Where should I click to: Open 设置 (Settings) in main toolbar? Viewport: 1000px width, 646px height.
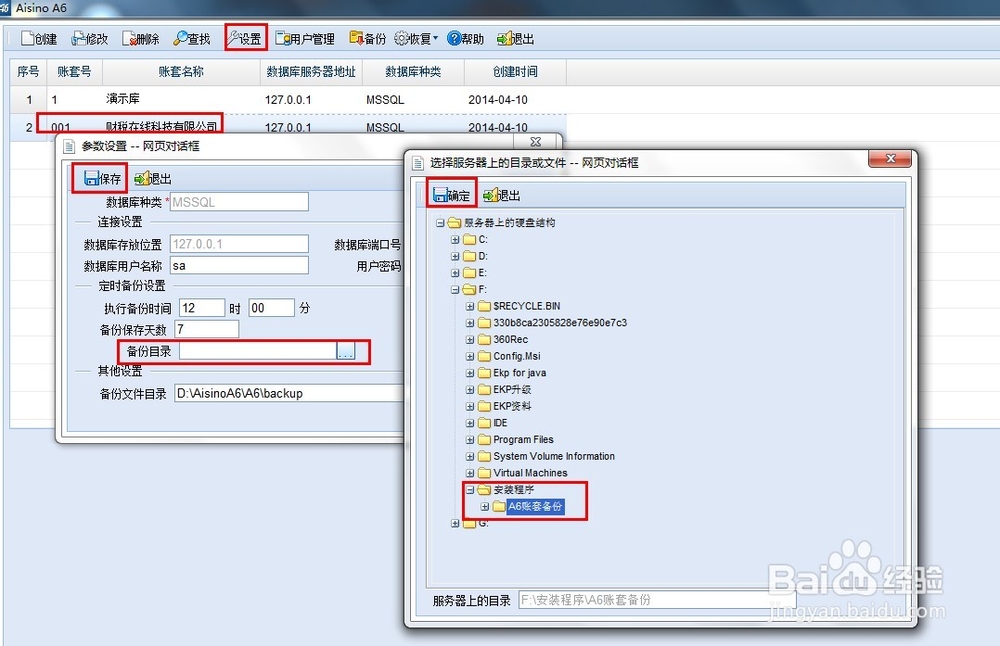tap(245, 39)
